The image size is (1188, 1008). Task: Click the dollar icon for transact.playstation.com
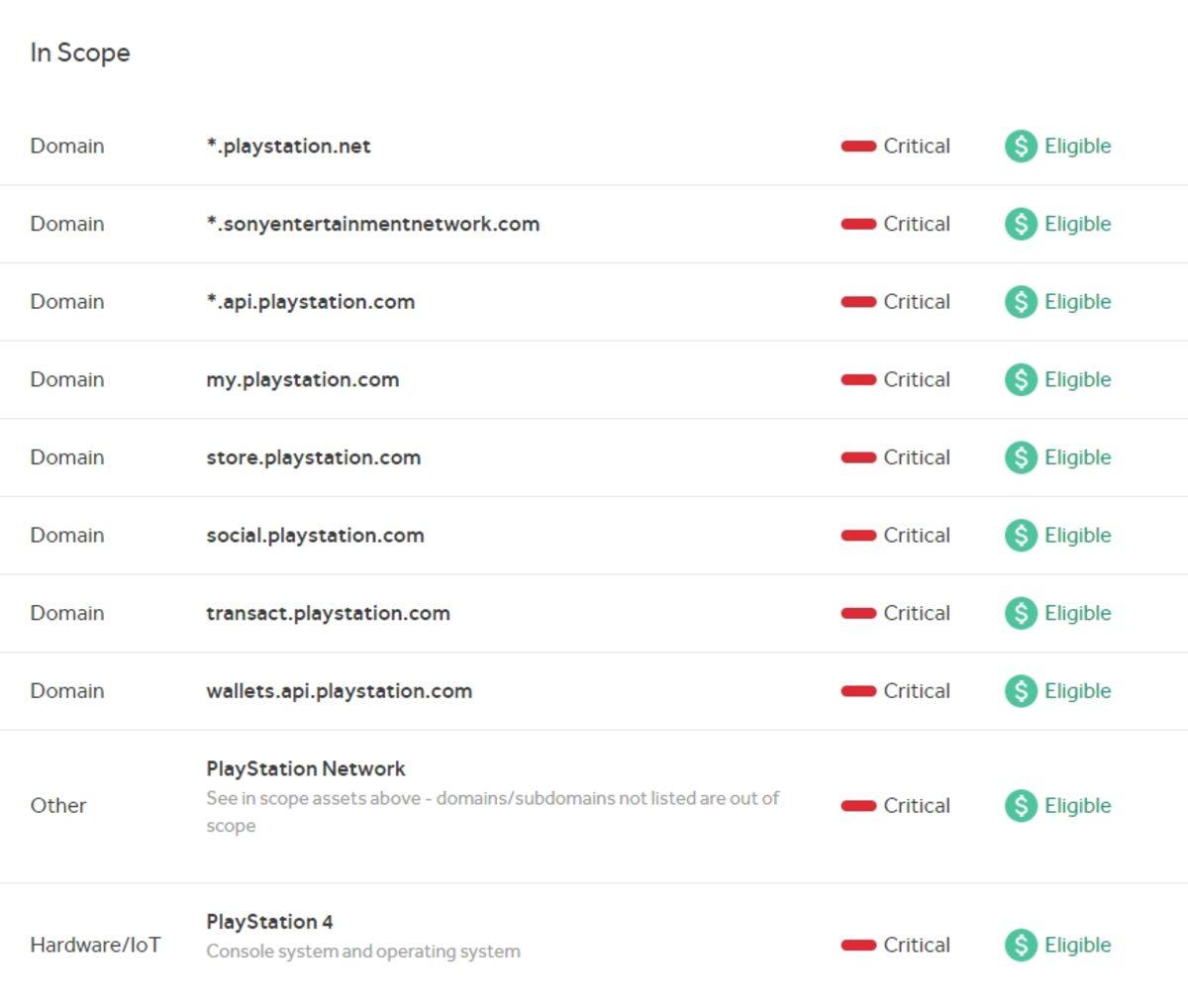coord(1021,613)
